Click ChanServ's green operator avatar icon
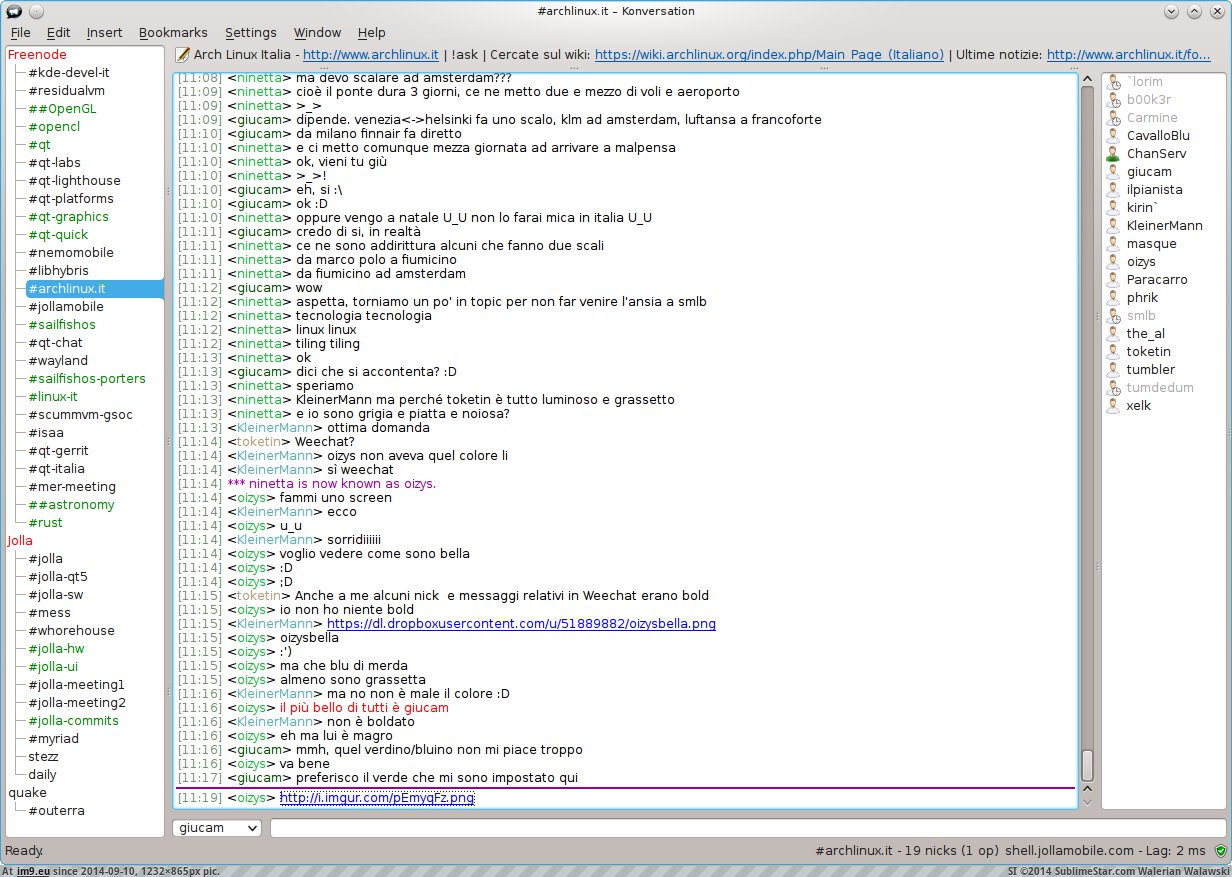 [x=1113, y=154]
